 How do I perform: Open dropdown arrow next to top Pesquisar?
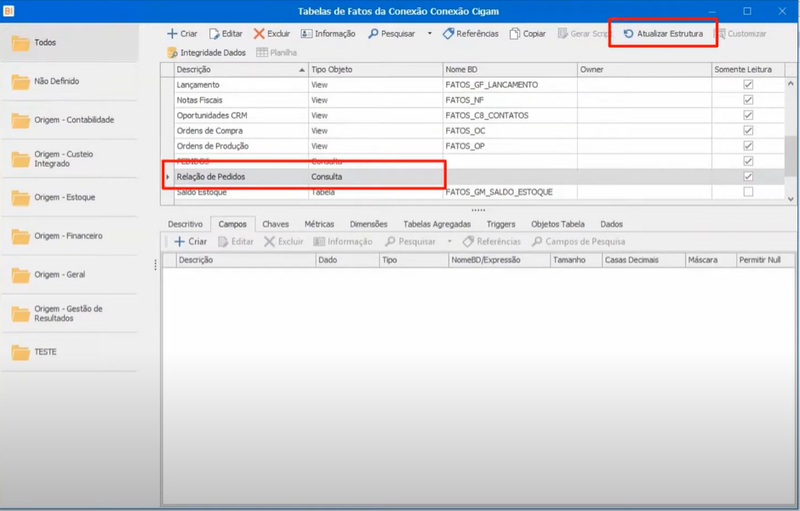coord(430,34)
